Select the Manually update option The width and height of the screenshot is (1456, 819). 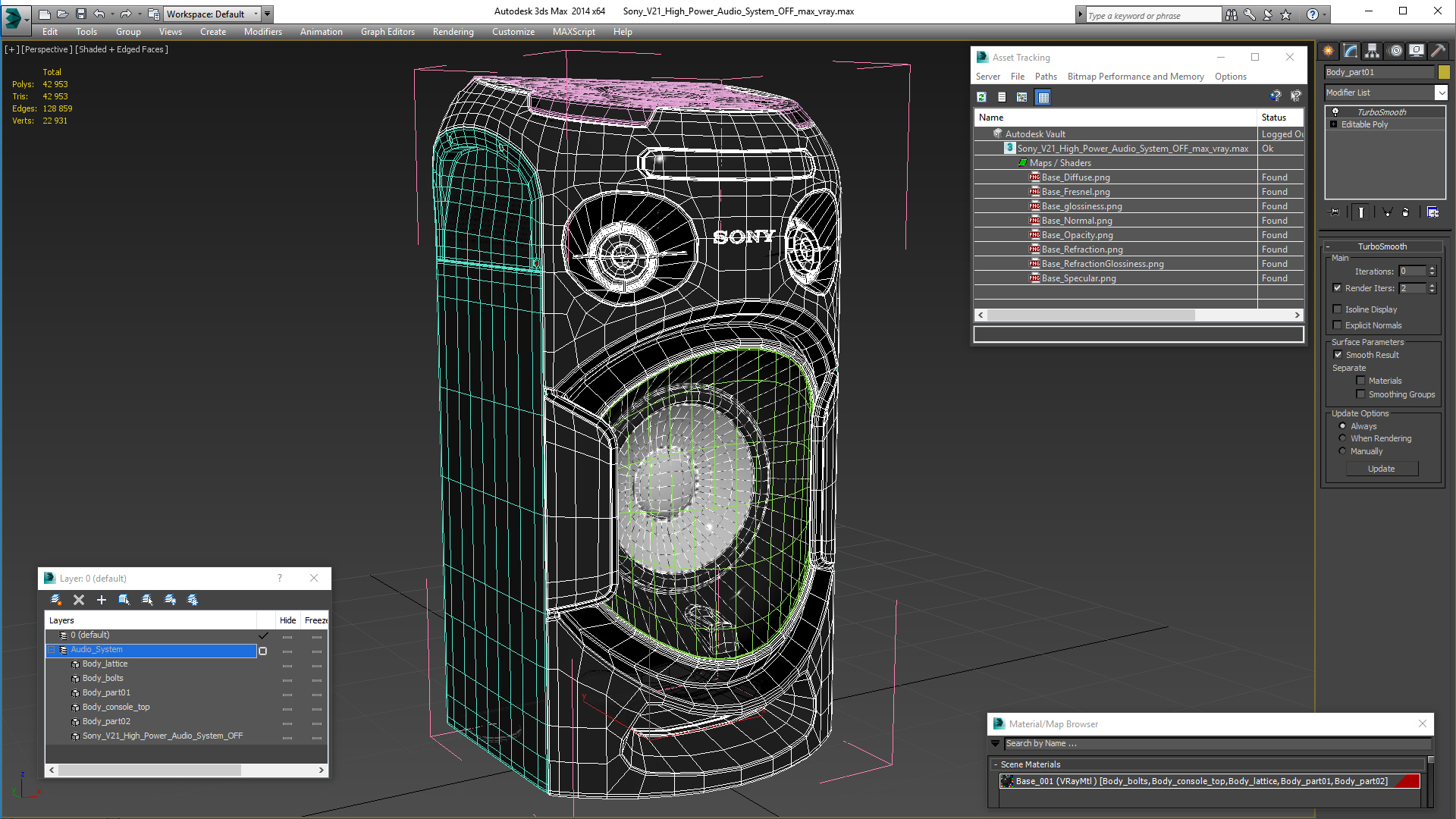(x=1343, y=451)
